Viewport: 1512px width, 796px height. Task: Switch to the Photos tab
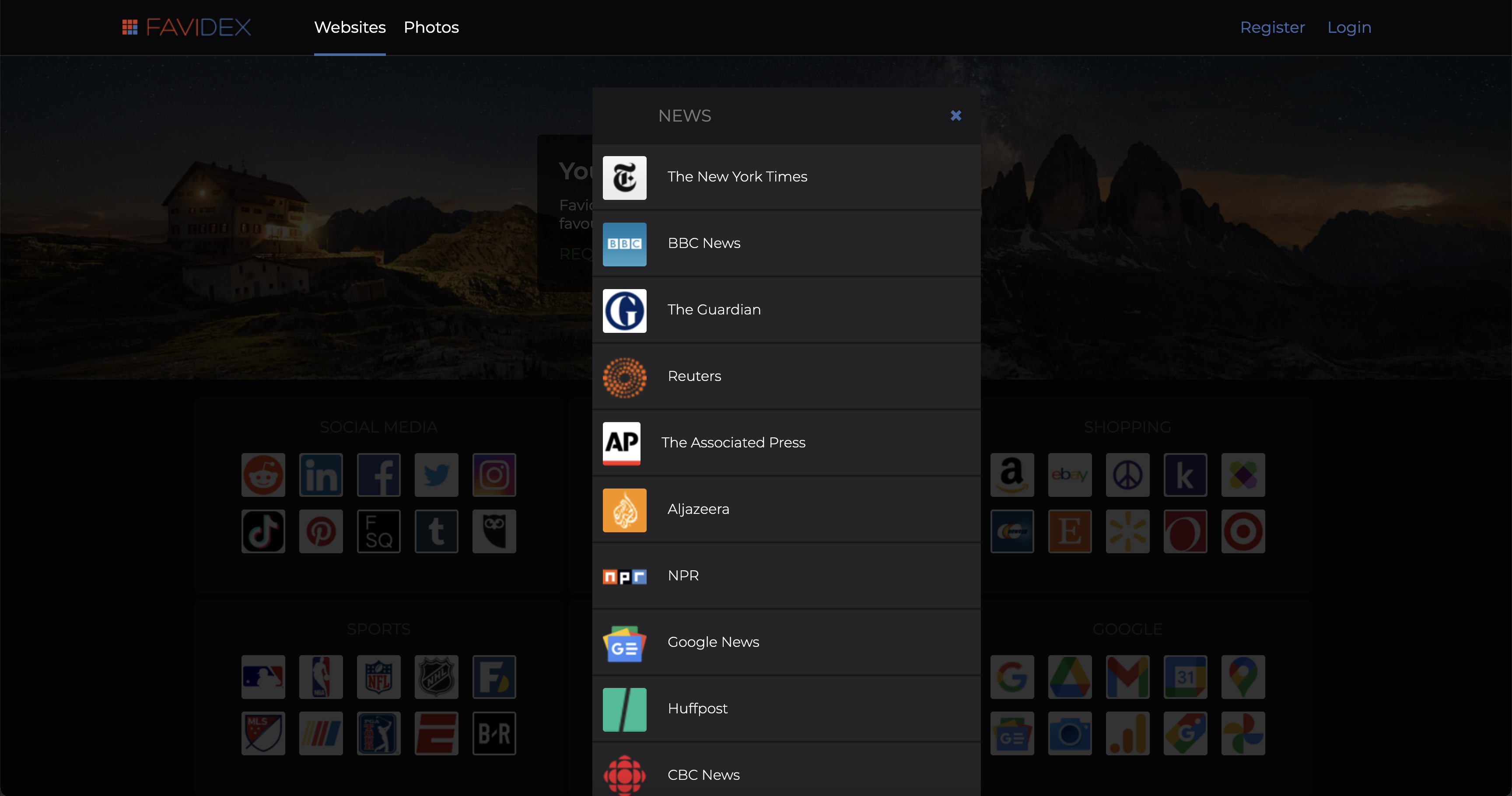coord(431,28)
